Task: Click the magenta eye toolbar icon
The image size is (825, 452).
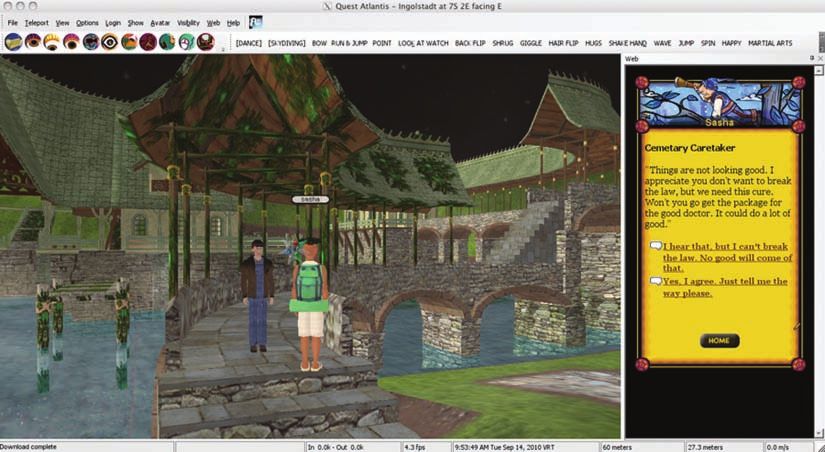Action: 71,42
